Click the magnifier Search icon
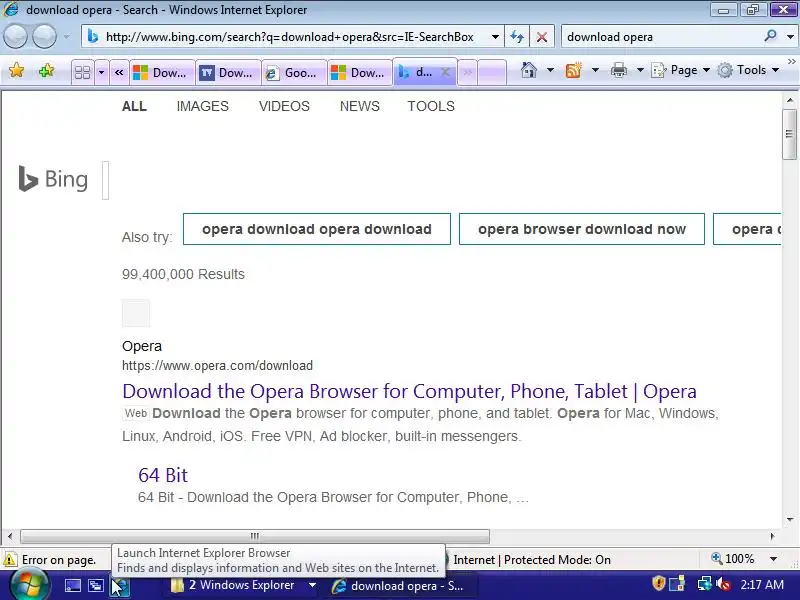The image size is (800, 600). (770, 36)
